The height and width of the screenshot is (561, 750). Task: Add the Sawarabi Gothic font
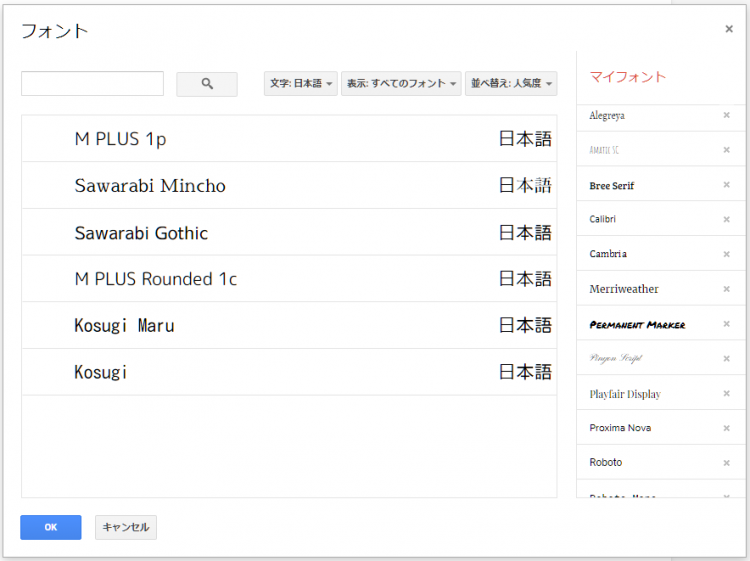289,232
